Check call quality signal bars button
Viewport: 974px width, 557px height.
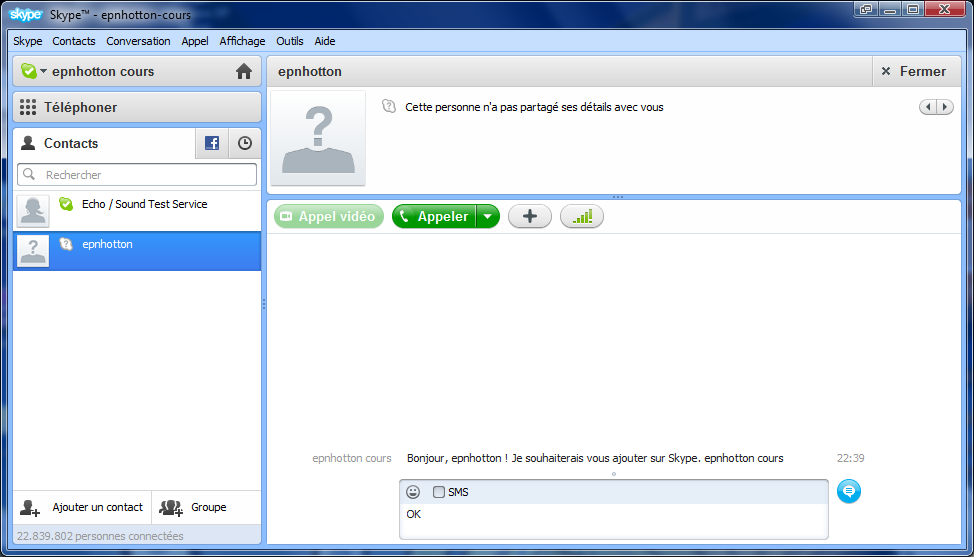(x=582, y=217)
